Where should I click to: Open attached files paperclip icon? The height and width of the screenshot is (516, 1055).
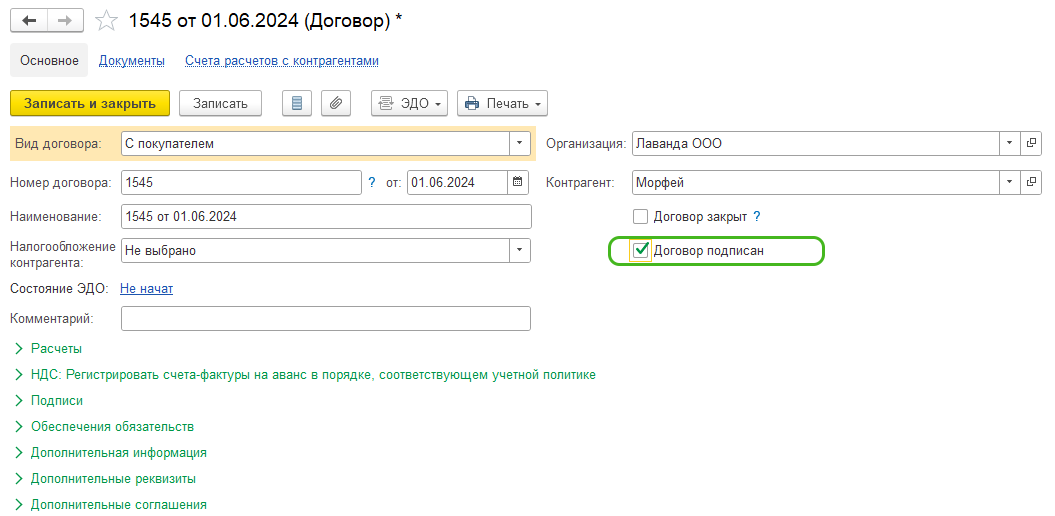tap(336, 103)
